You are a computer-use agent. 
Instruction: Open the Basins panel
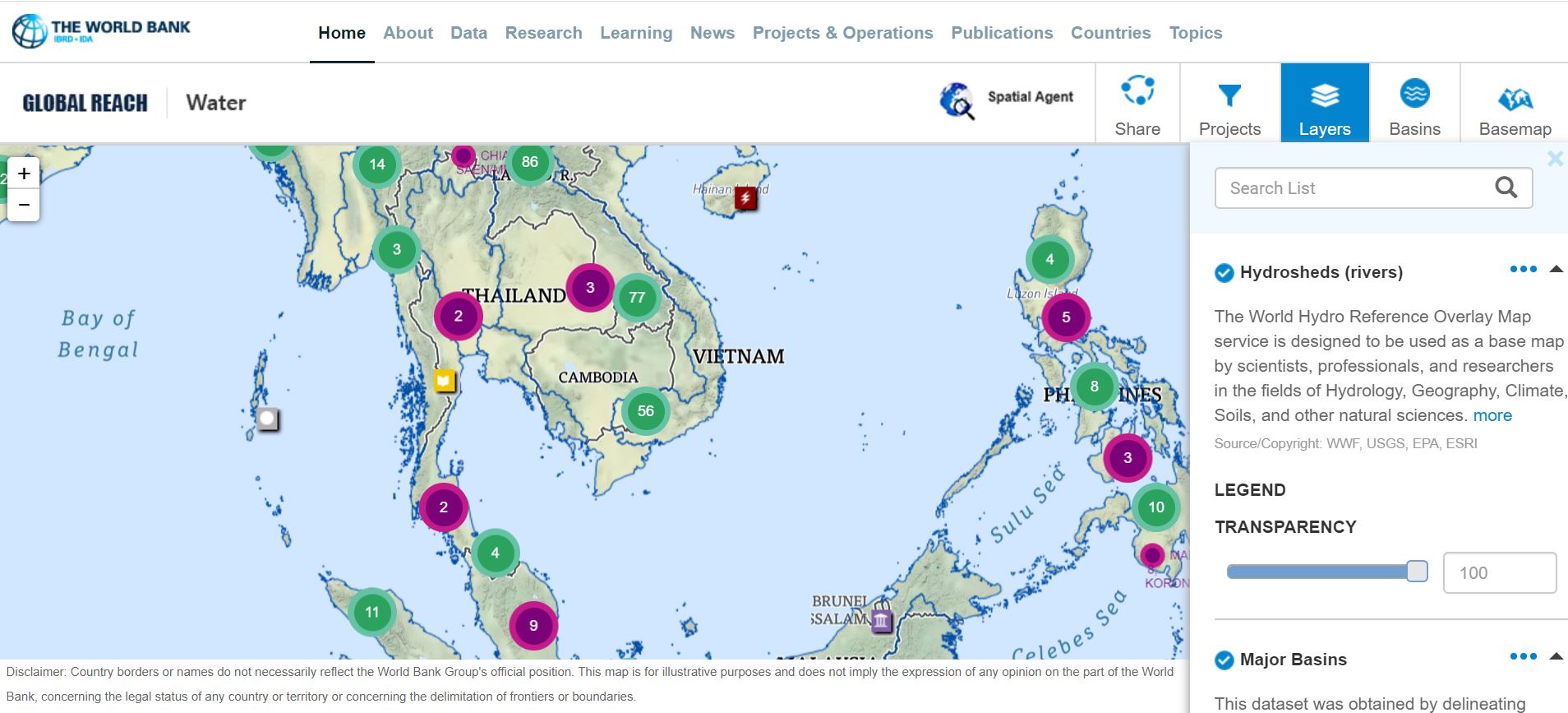[1414, 104]
